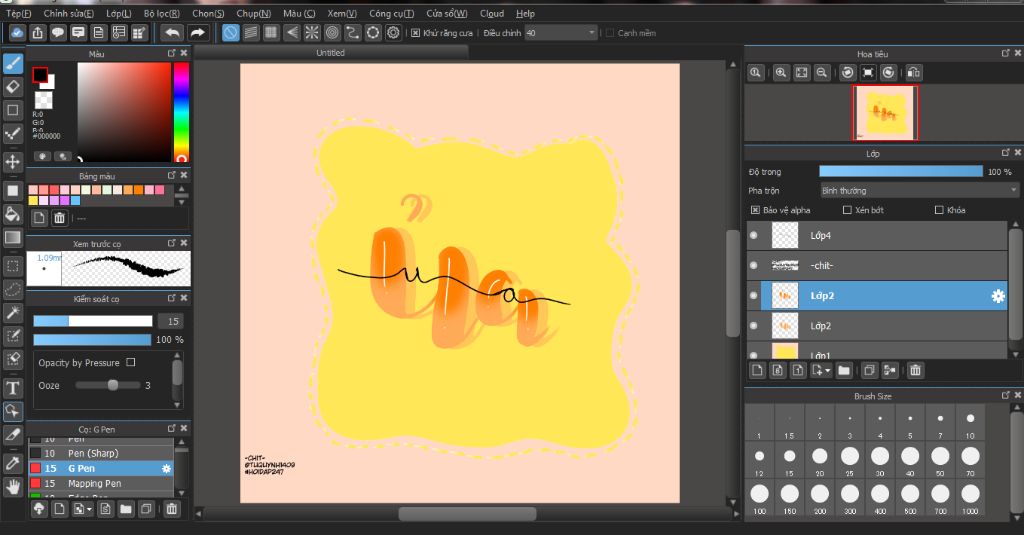Select transparent color checker swatch
Image resolution: width=1024 pixels, height=535 pixels.
click(43, 100)
